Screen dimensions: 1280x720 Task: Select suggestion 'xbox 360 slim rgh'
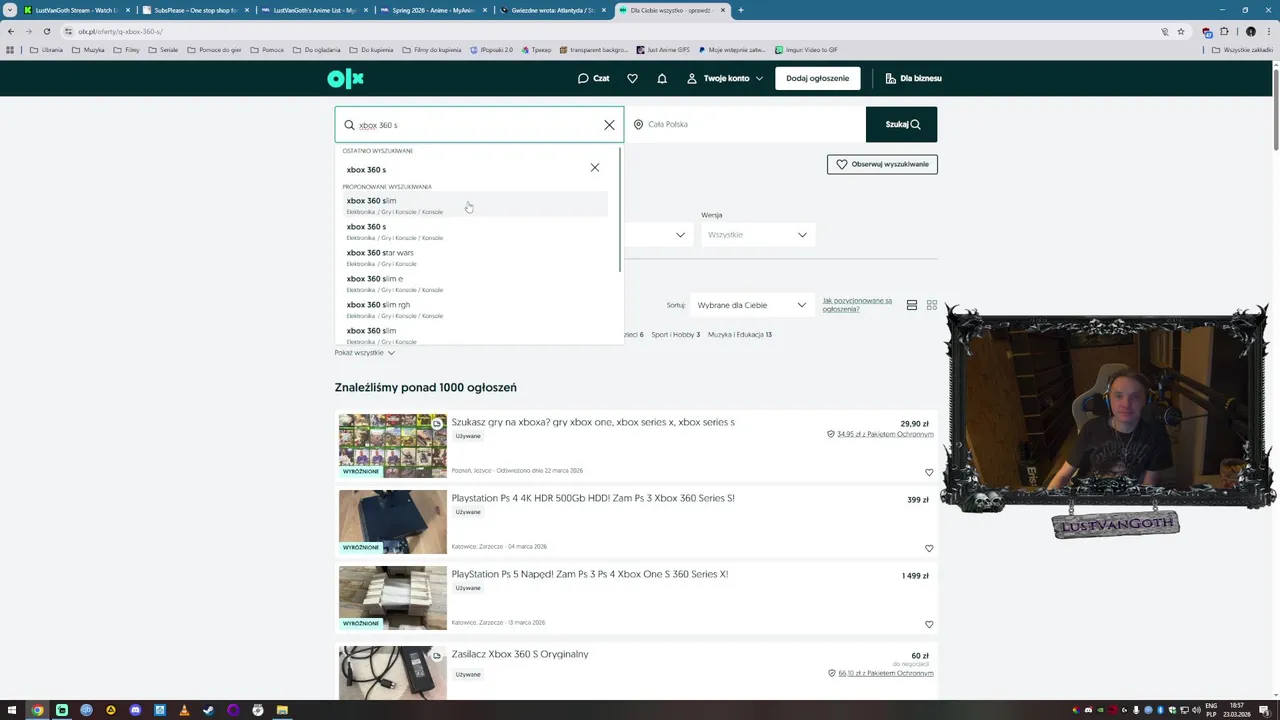(x=477, y=309)
